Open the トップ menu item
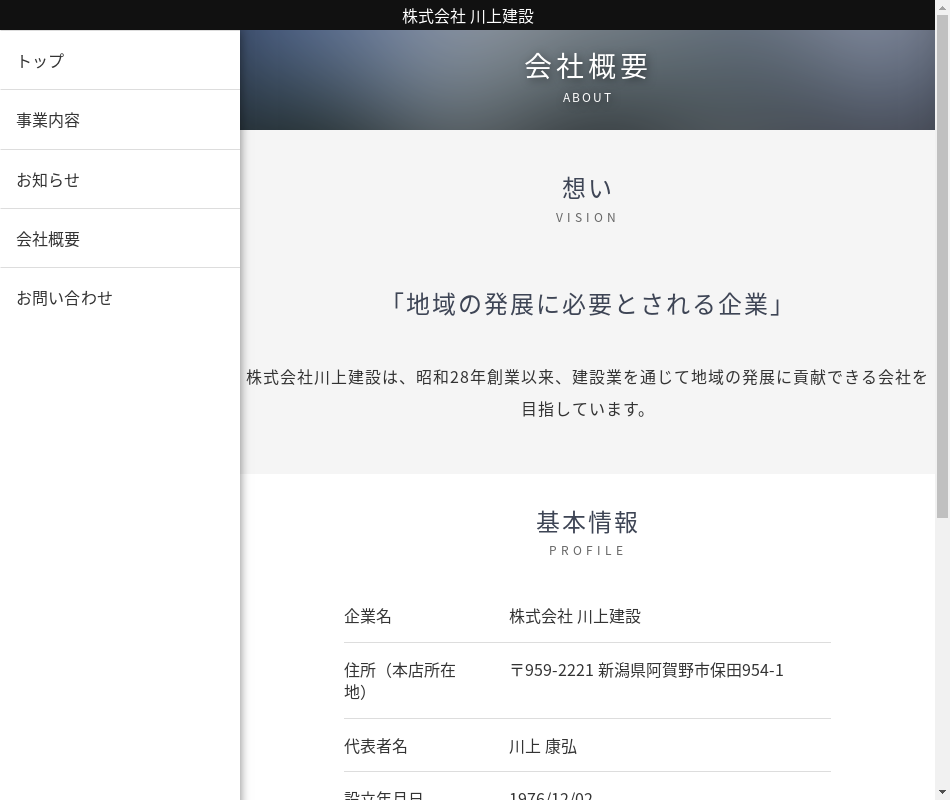This screenshot has width=950, height=800. point(40,61)
